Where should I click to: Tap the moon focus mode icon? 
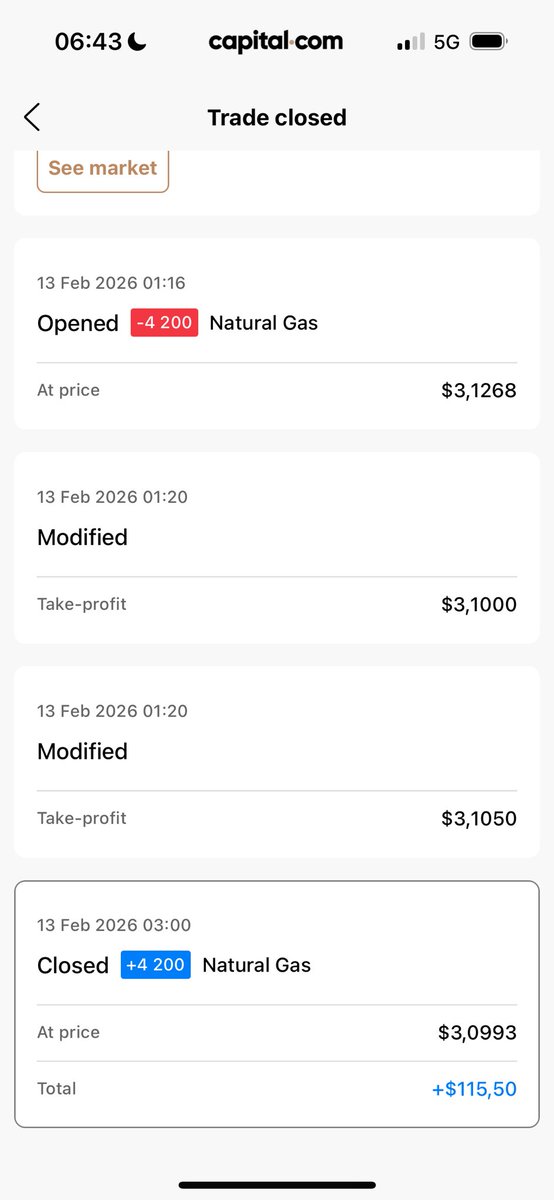(137, 42)
